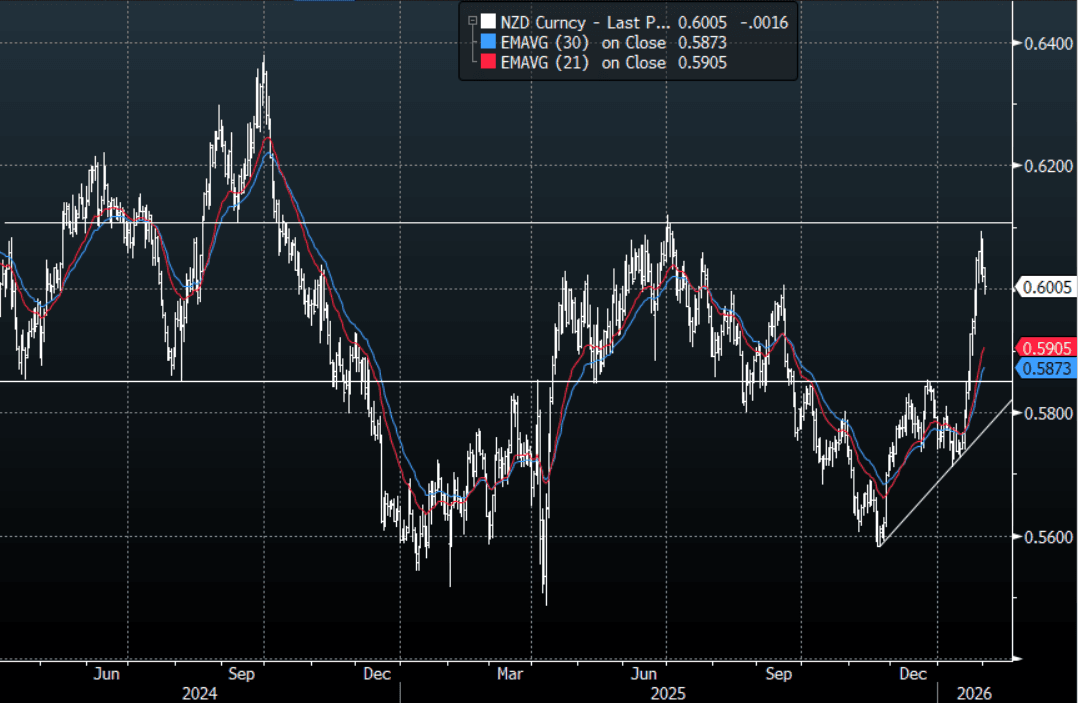Image resolution: width=1078 pixels, height=703 pixels.
Task: Click the Mar label on time axis
Action: pyautogui.click(x=511, y=675)
